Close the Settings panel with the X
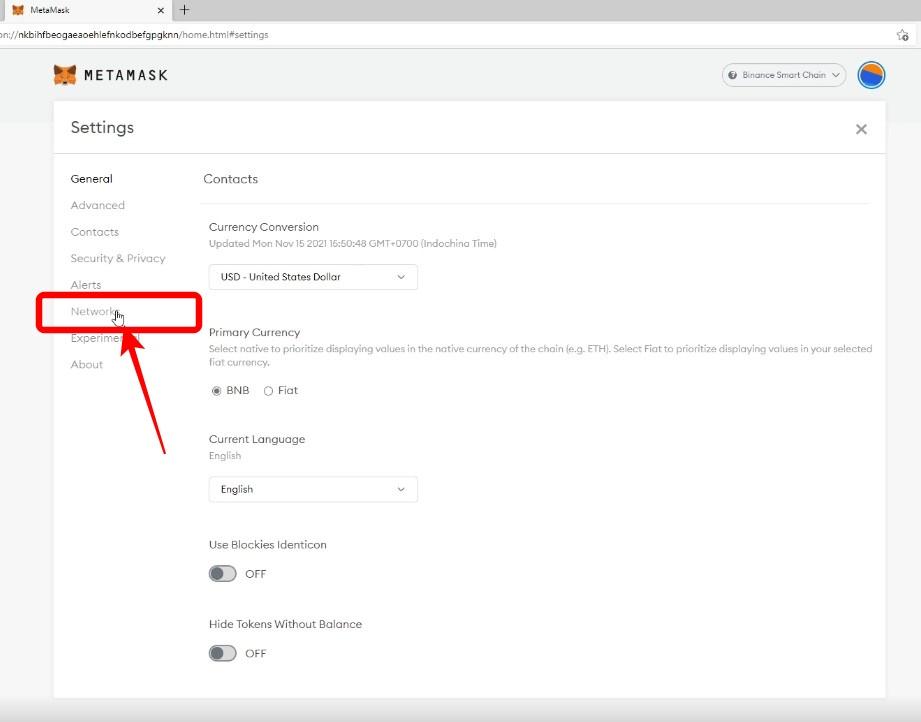The height and width of the screenshot is (722, 921). pyautogui.click(x=861, y=129)
